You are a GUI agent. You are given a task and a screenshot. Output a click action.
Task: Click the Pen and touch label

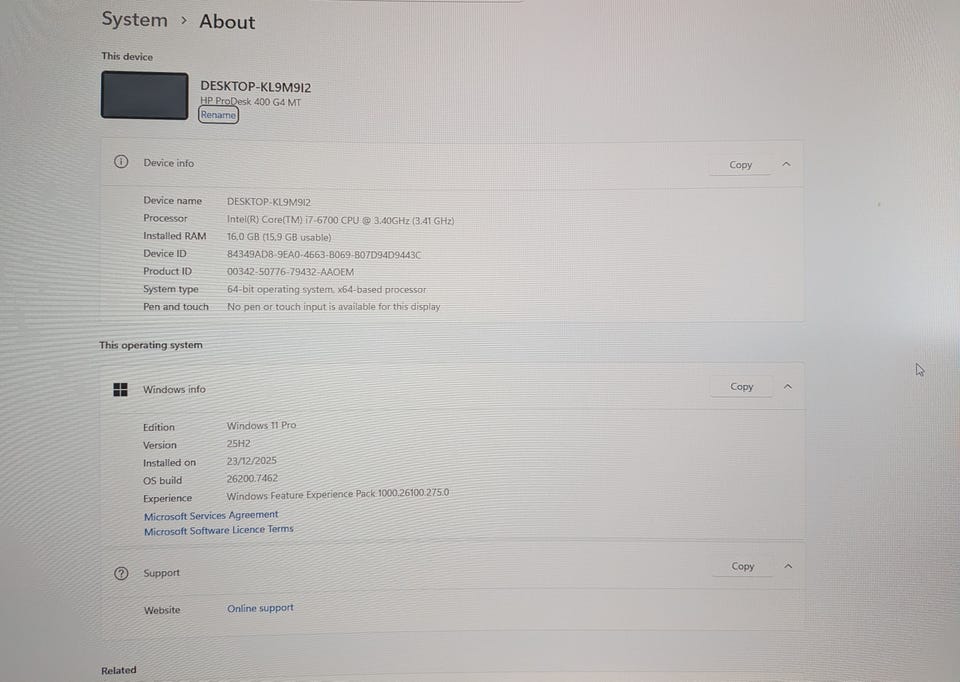click(x=176, y=307)
